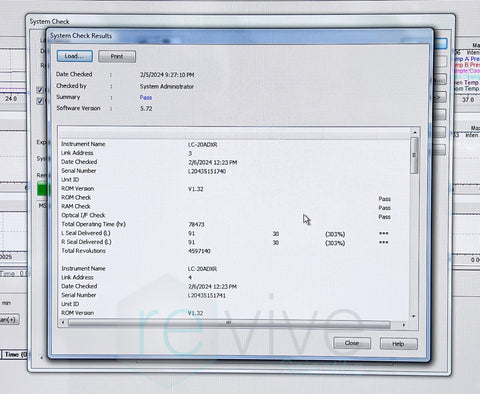Select the first Instrument Name LC-20ADXR row

click(233, 144)
